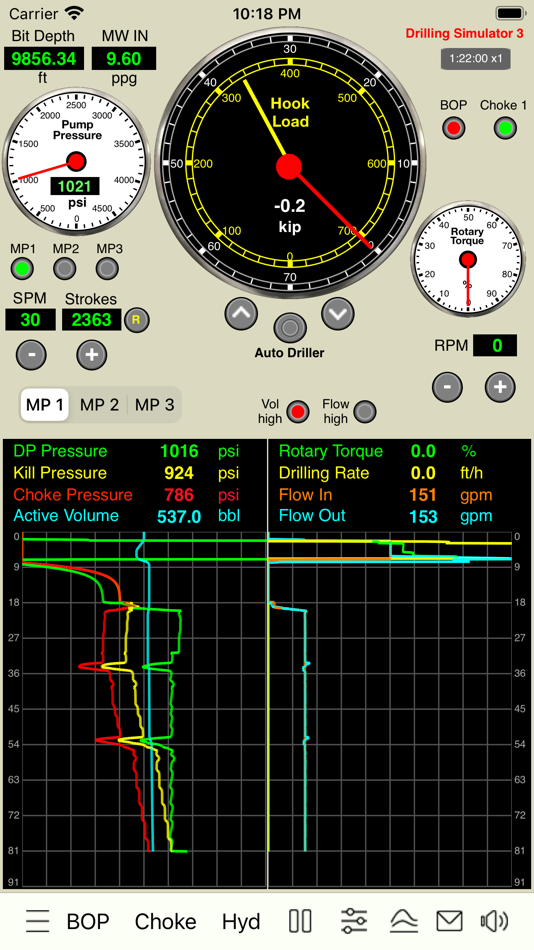Open the Hyd panel
The image size is (534, 950).
click(241, 922)
